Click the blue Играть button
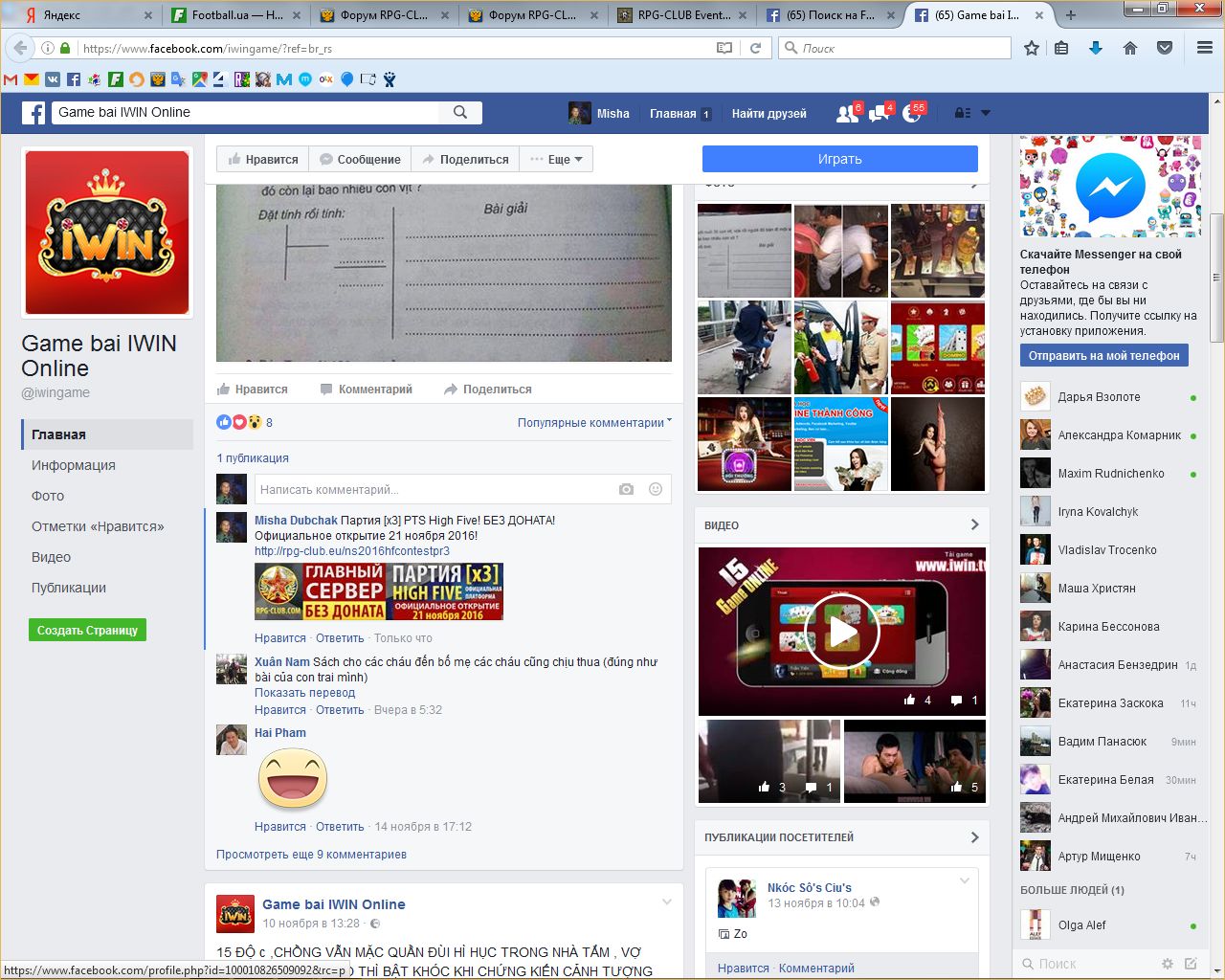This screenshot has width=1225, height=980. [x=839, y=159]
